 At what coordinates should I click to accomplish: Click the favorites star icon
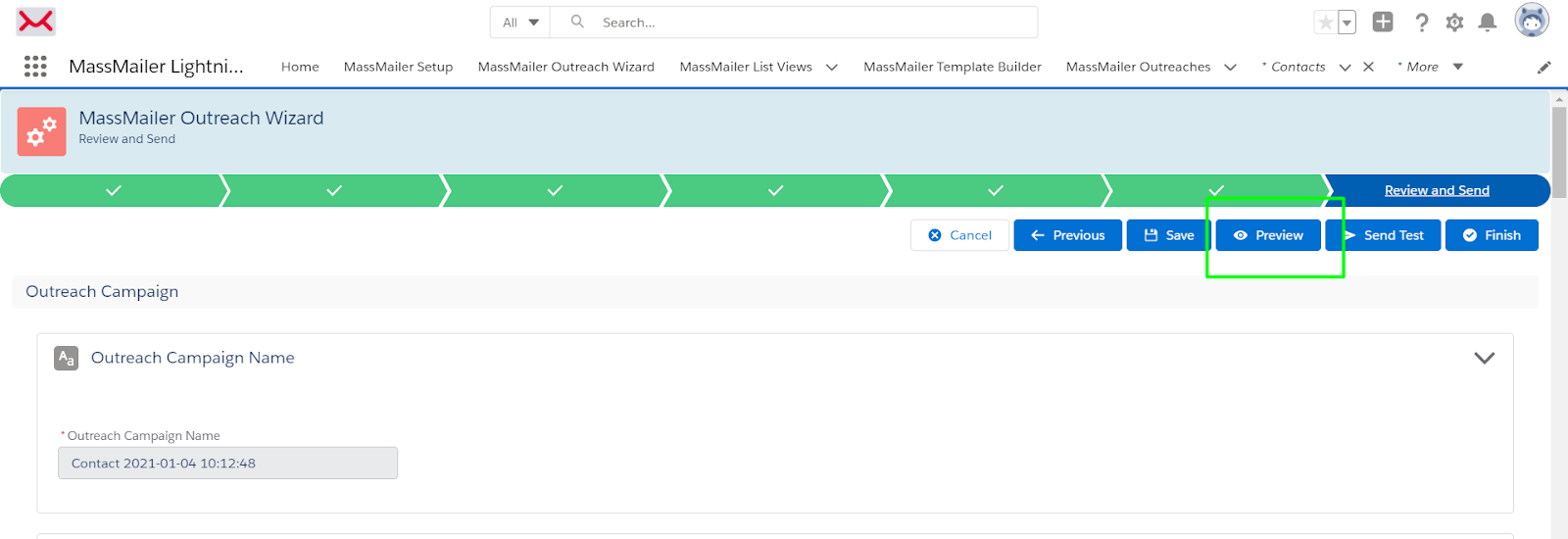[x=1325, y=22]
